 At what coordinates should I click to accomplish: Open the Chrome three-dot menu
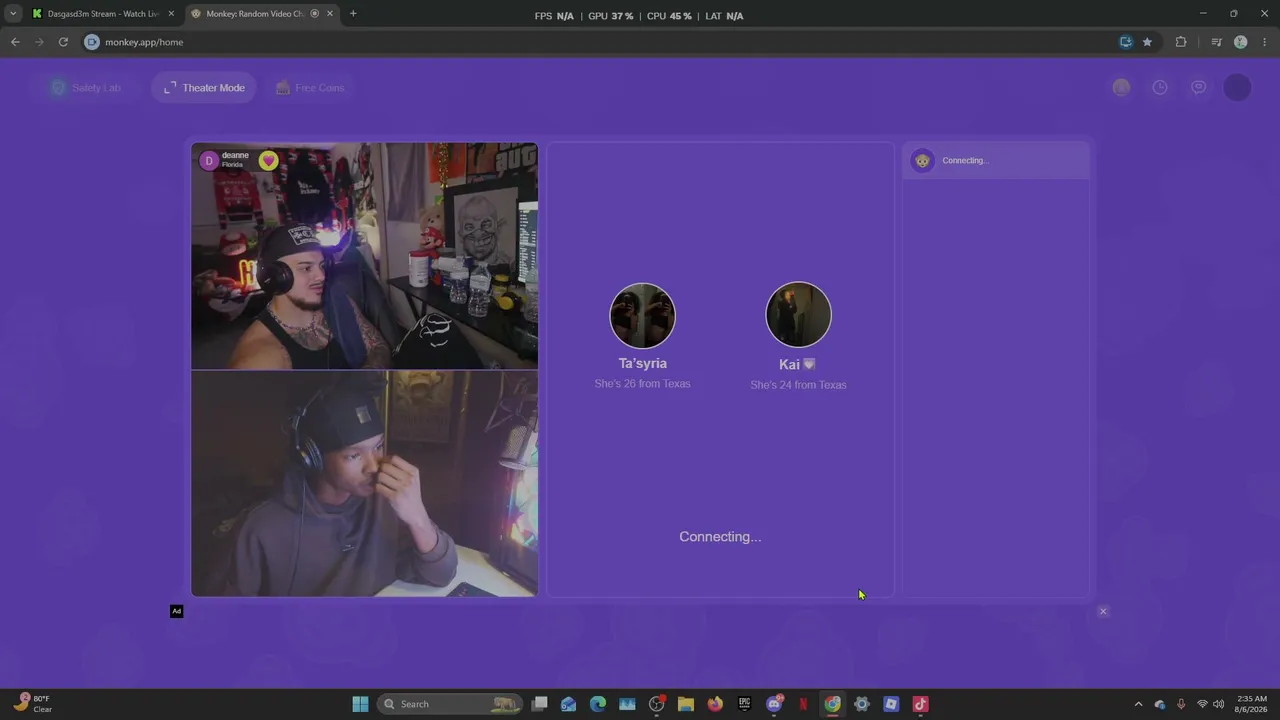point(1266,42)
